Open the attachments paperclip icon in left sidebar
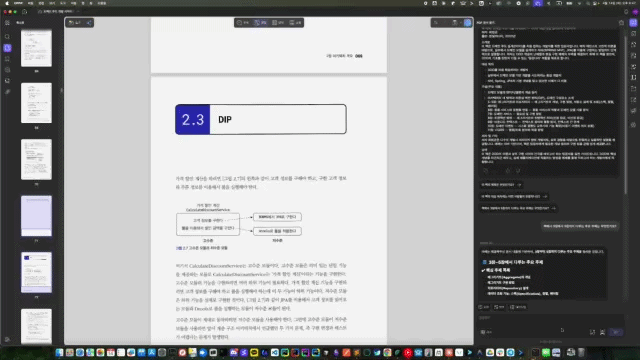This screenshot has height=360, width=640. tap(7, 92)
